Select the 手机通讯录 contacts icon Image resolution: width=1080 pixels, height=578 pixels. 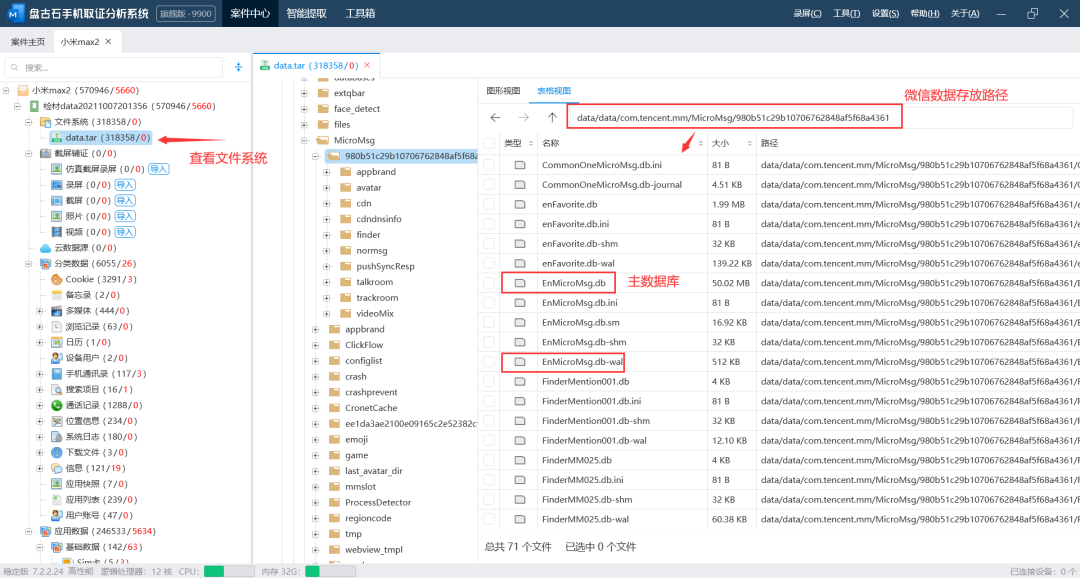[57, 374]
